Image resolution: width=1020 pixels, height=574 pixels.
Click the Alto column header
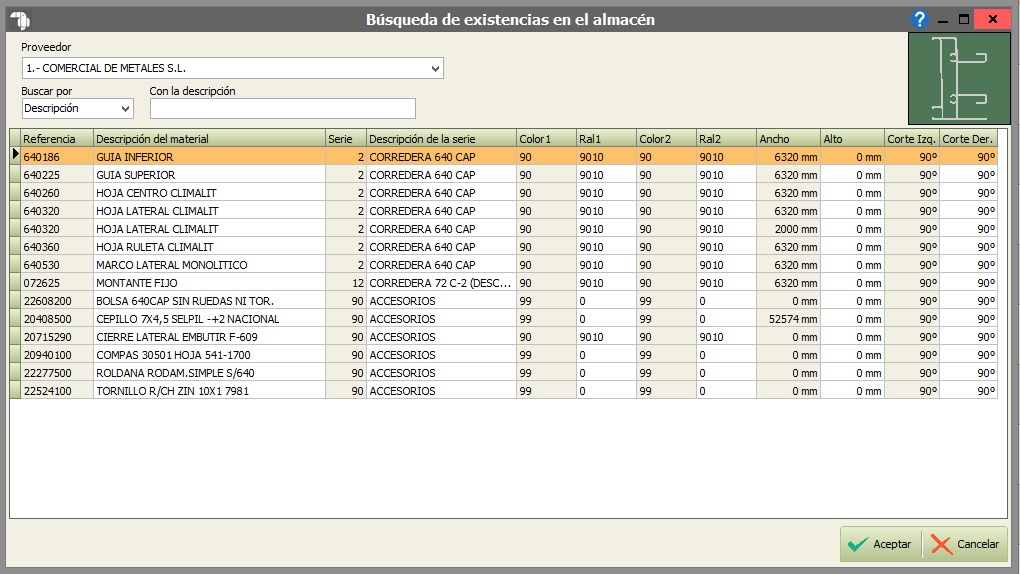pos(852,139)
